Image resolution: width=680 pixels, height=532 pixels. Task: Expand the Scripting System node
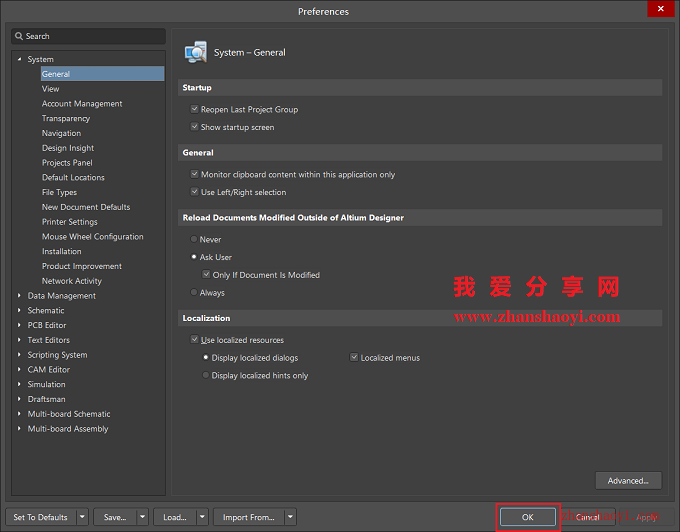[19, 354]
